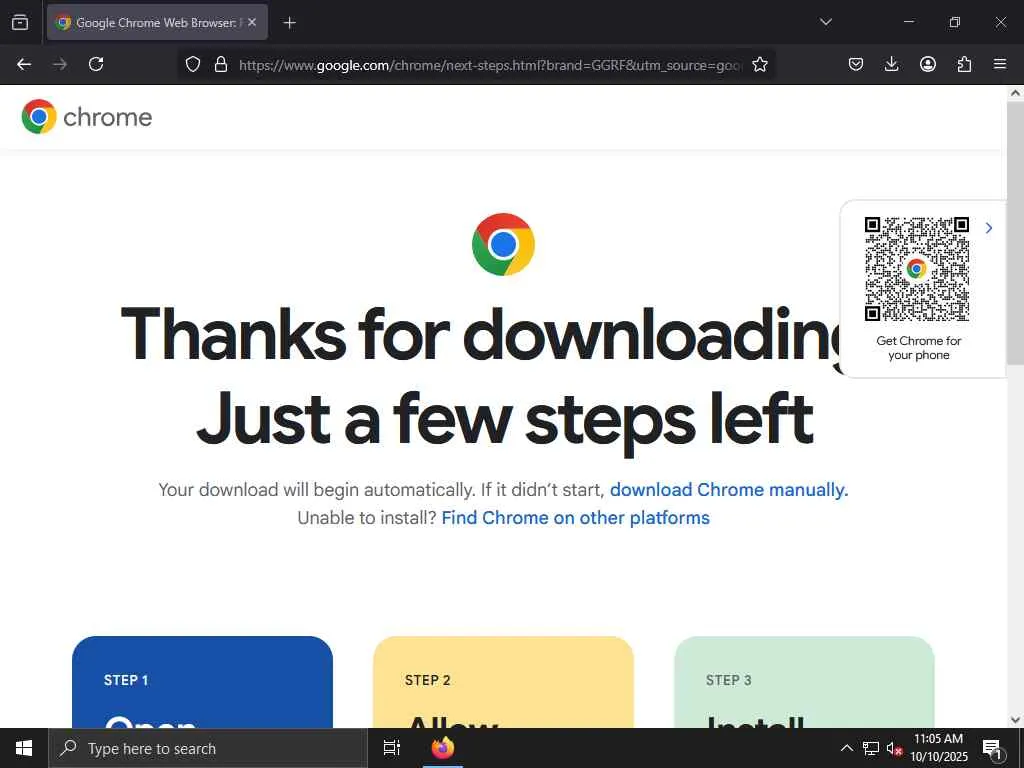Open Find Chrome on other platforms link
Screen dimensions: 1024x768
point(575,518)
